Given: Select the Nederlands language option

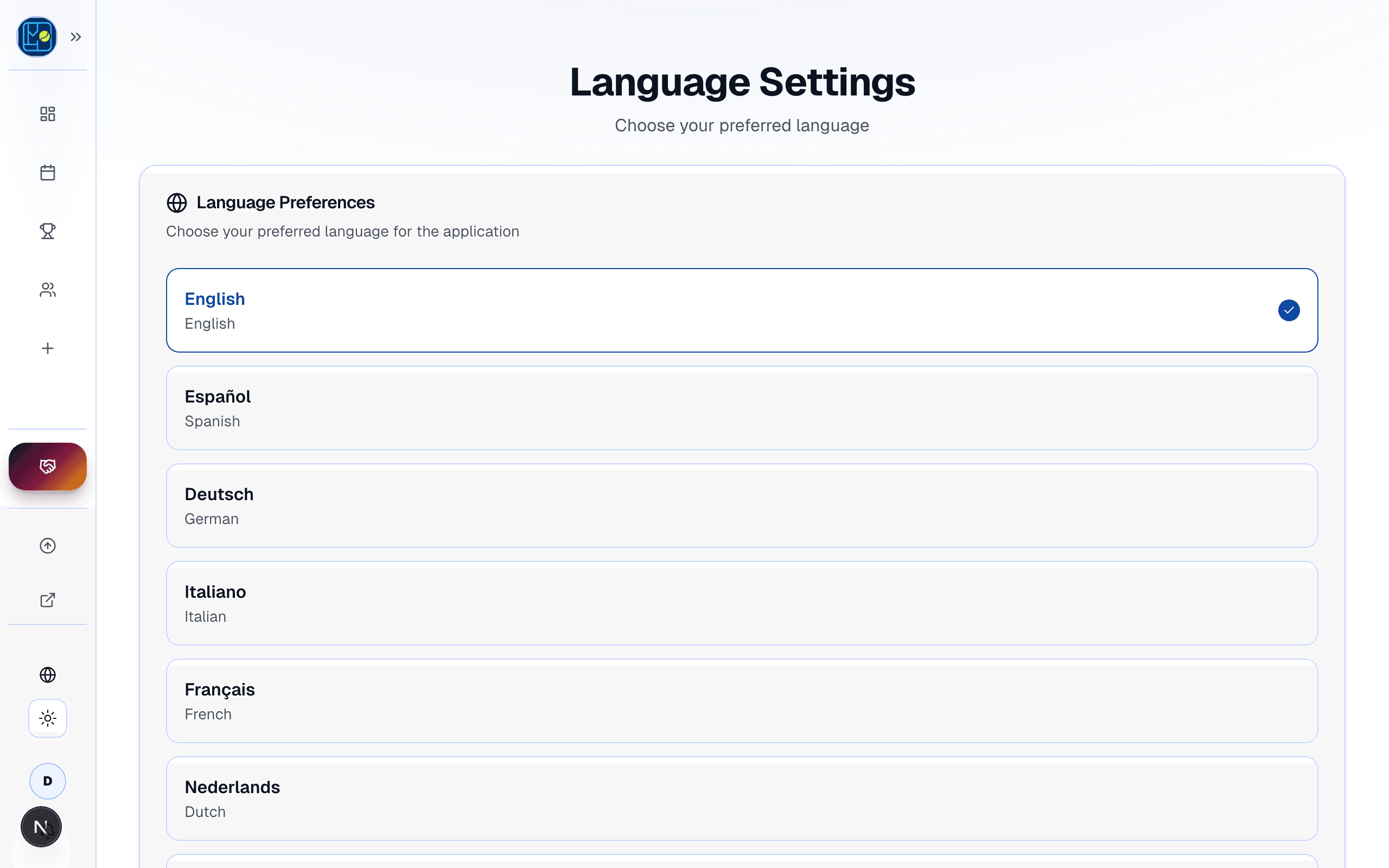Looking at the screenshot, I should [742, 798].
